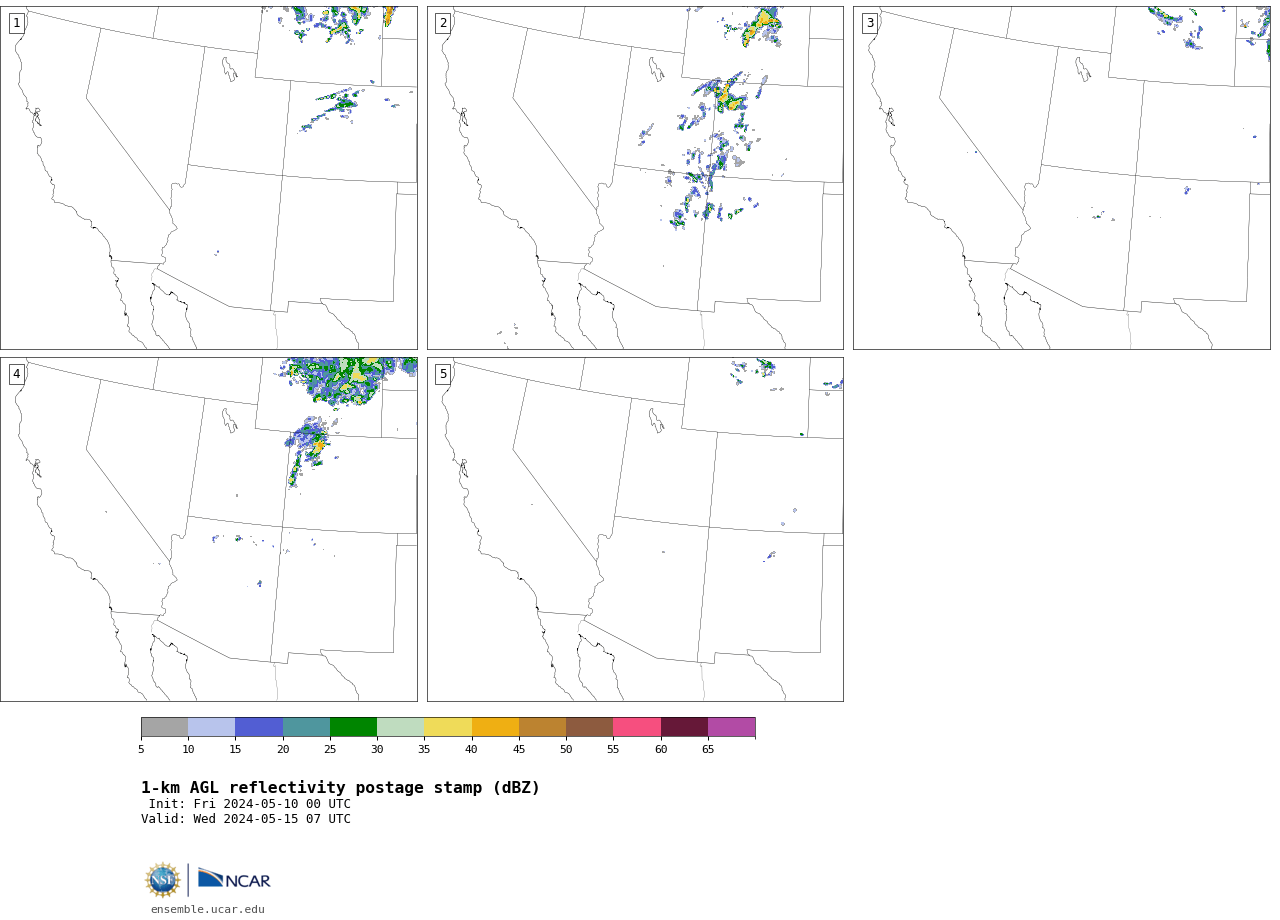Click the gray 5-10 dBZ color swatch
Image resolution: width=1280 pixels, height=920 pixels.
point(164,727)
